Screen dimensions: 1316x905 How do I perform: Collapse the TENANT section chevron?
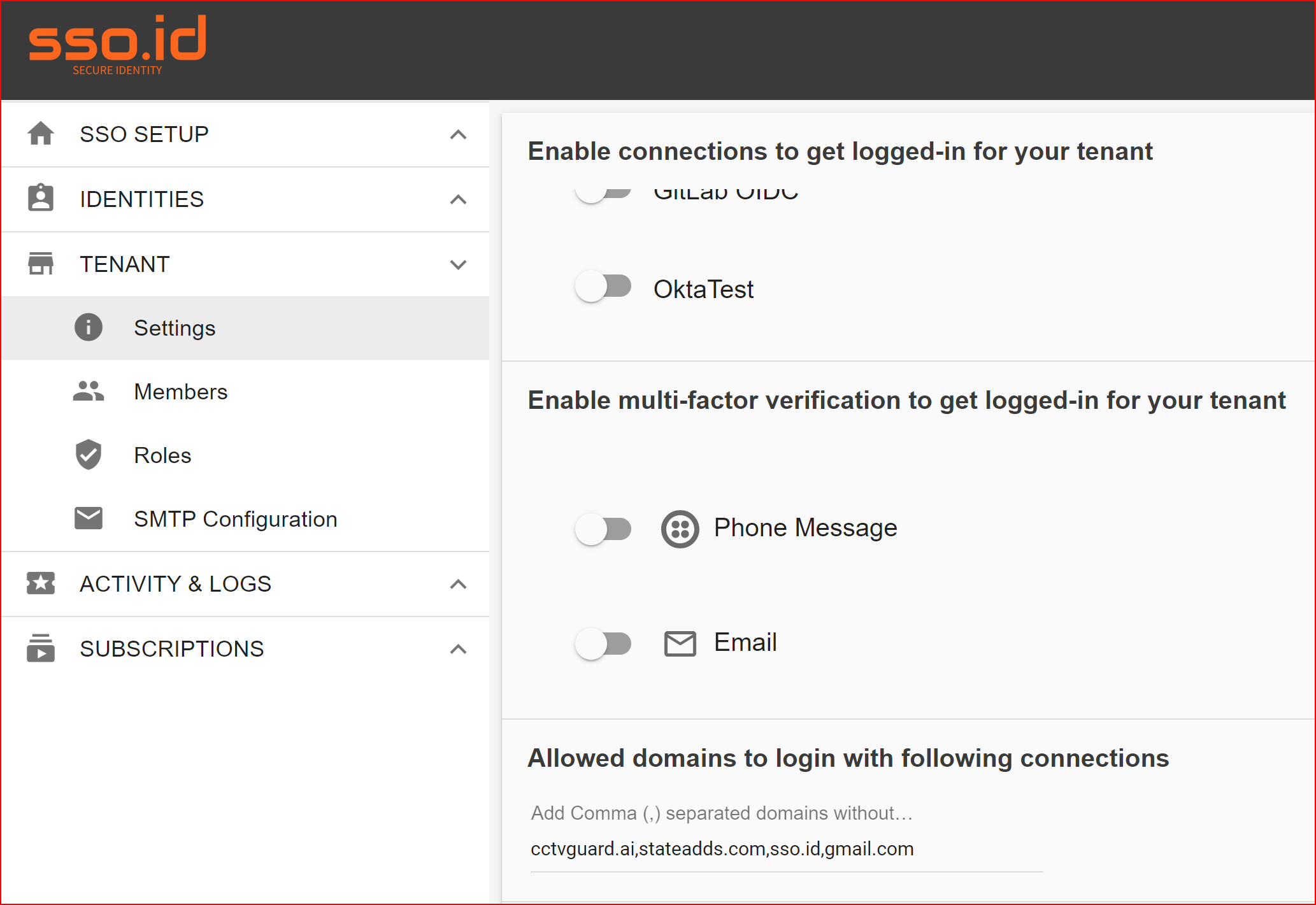(x=458, y=264)
